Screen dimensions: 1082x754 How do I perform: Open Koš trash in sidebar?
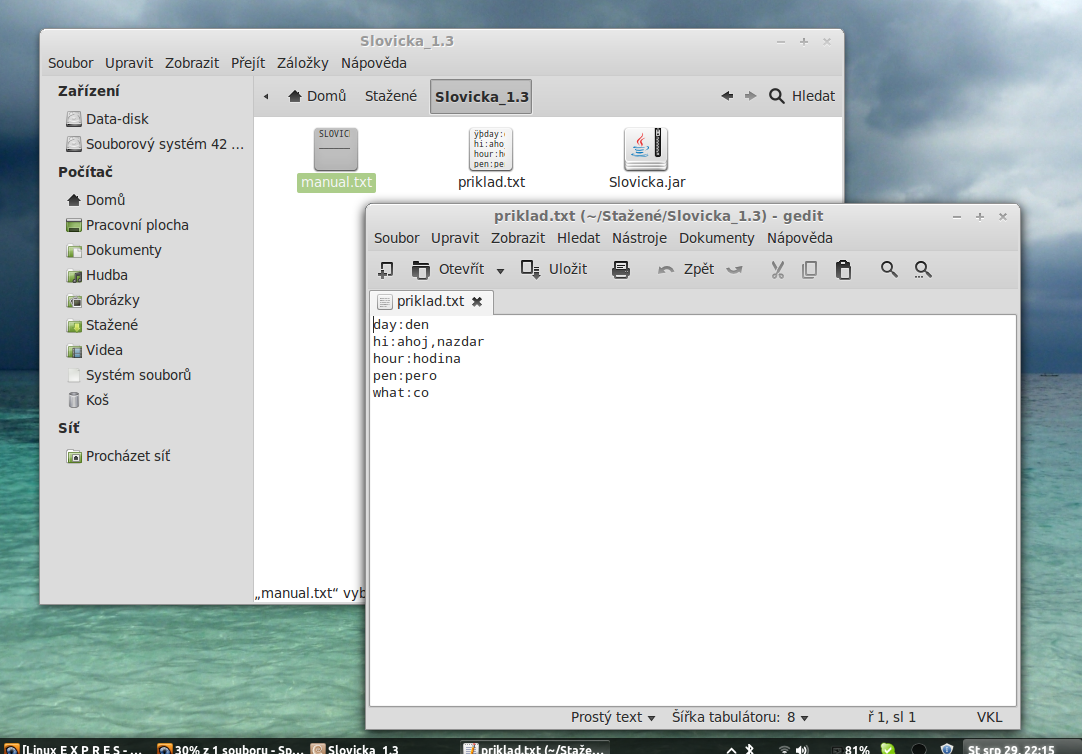97,400
